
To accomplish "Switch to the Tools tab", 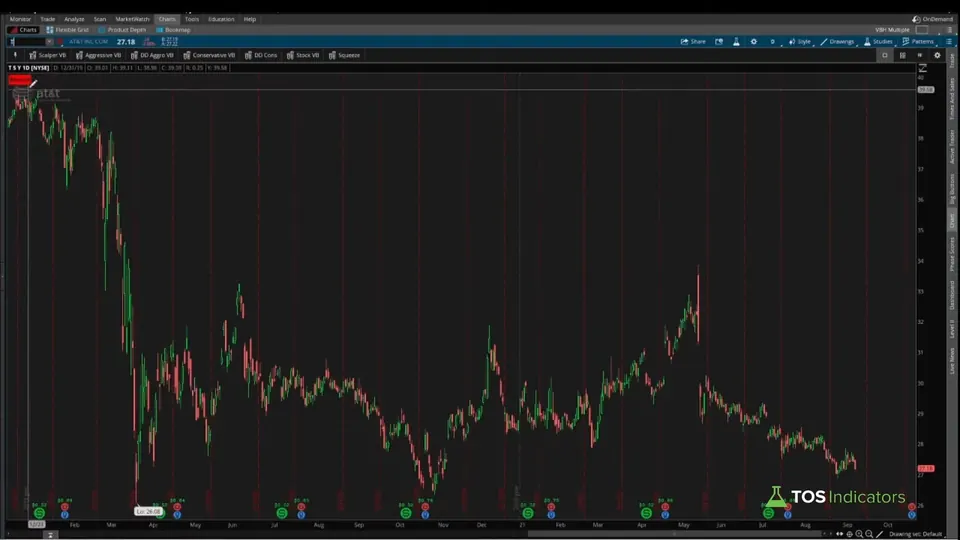I will click(192, 19).
